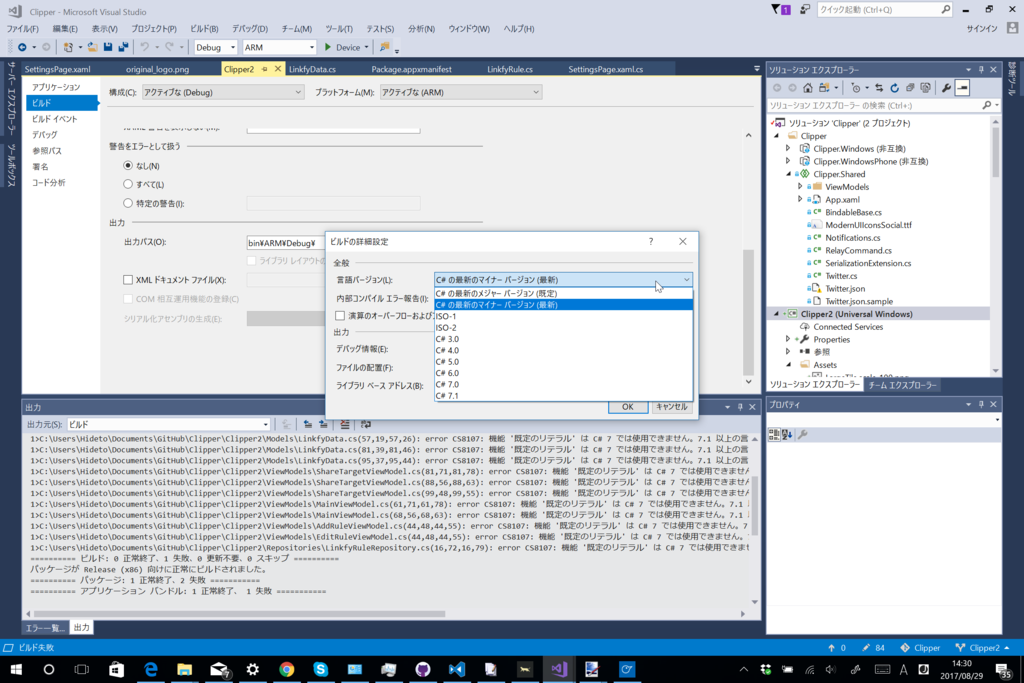Click 出力パス(O) input field
The width and height of the screenshot is (1024, 683).
click(x=285, y=243)
